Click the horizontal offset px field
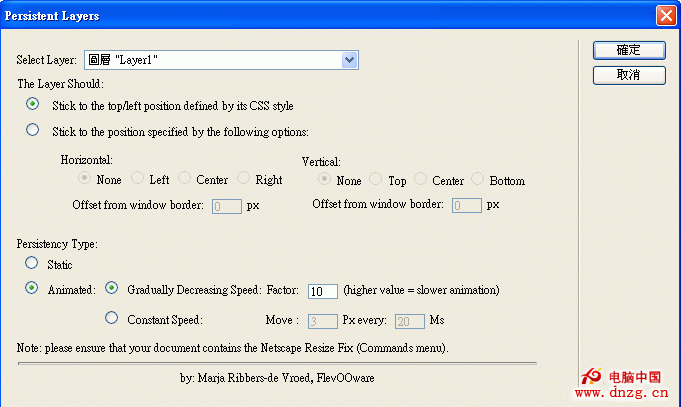This screenshot has height=407, width=681. (x=226, y=206)
